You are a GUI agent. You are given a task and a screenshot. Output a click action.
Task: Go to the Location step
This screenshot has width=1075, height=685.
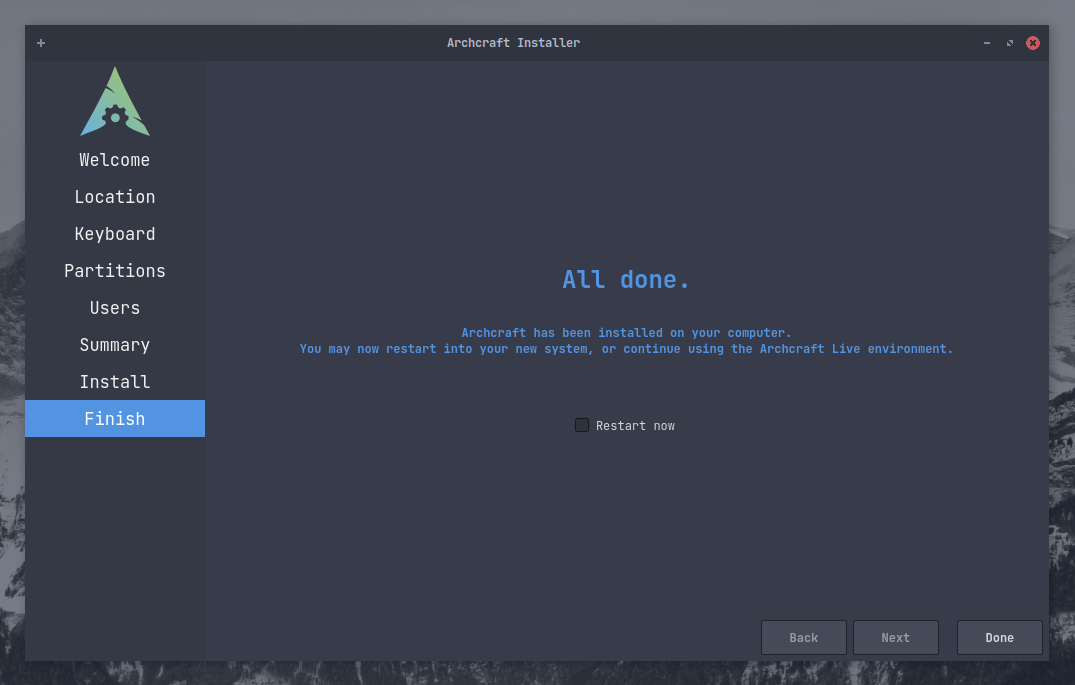pos(114,197)
